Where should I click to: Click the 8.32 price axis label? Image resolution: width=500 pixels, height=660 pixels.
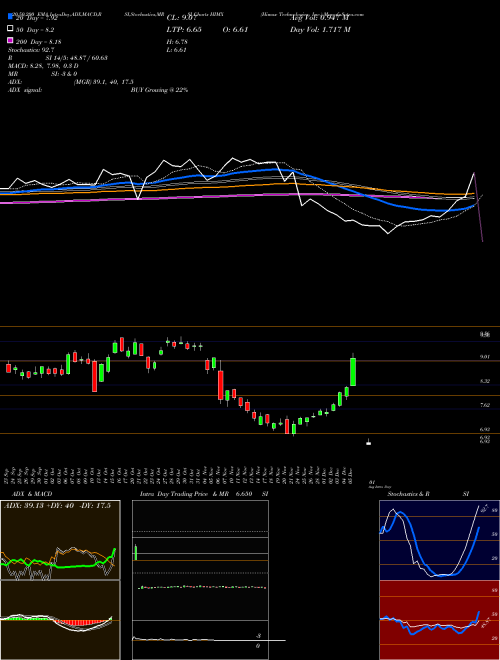pos(484,381)
